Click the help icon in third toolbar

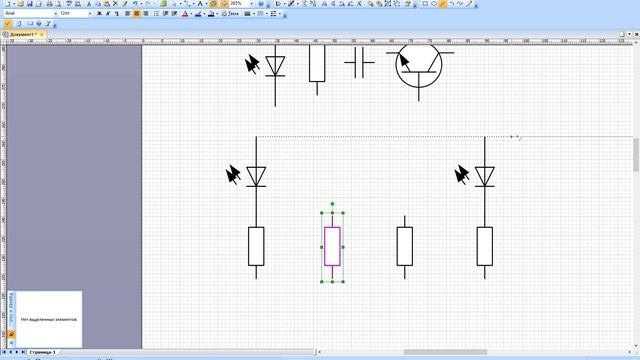point(39,24)
